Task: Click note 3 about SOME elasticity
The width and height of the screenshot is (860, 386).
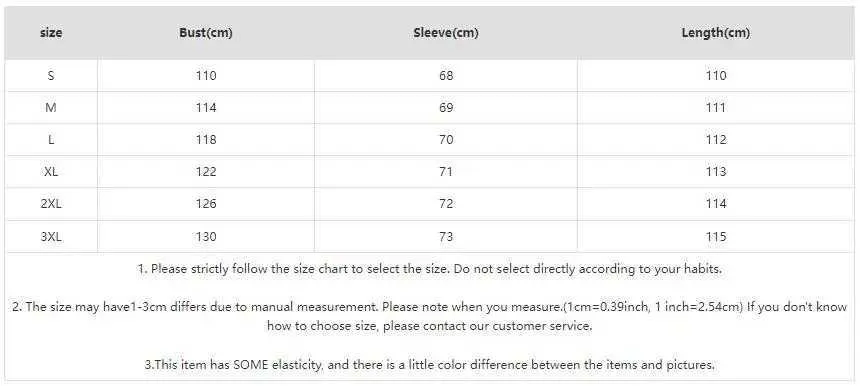Action: 429,365
